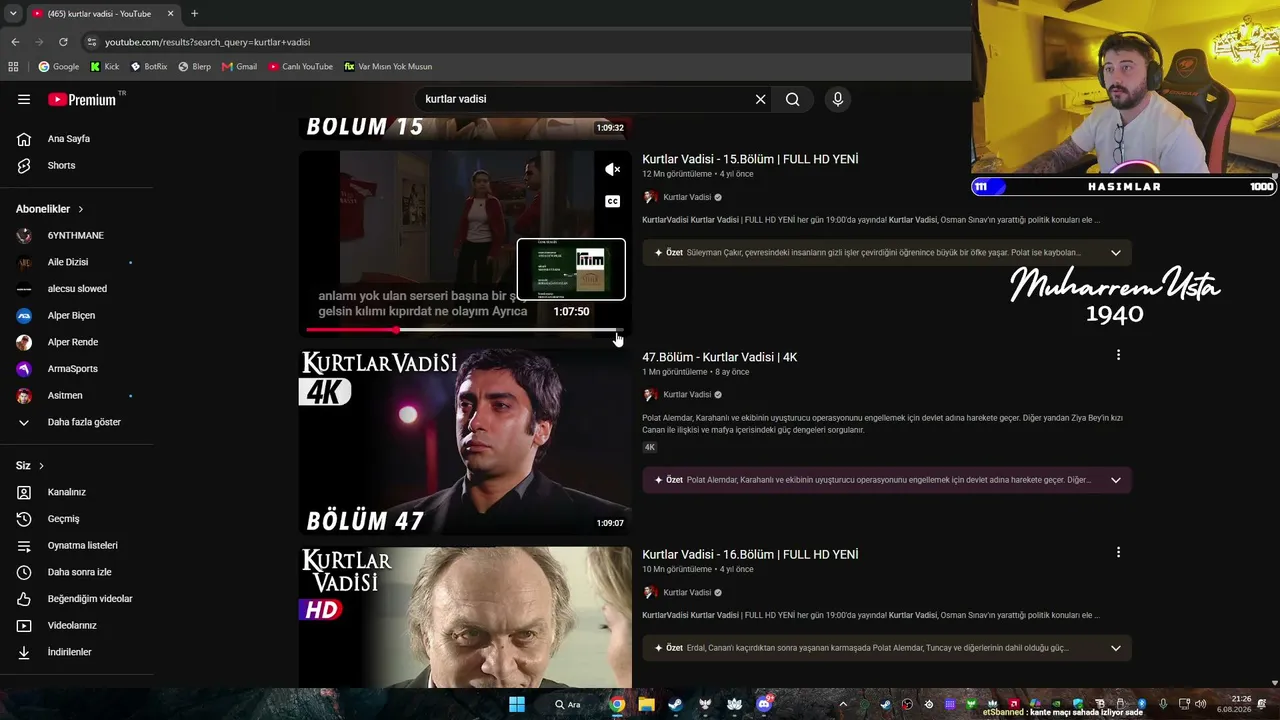Viewport: 1280px width, 720px height.
Task: Click the magnifier search button
Action: [792, 99]
